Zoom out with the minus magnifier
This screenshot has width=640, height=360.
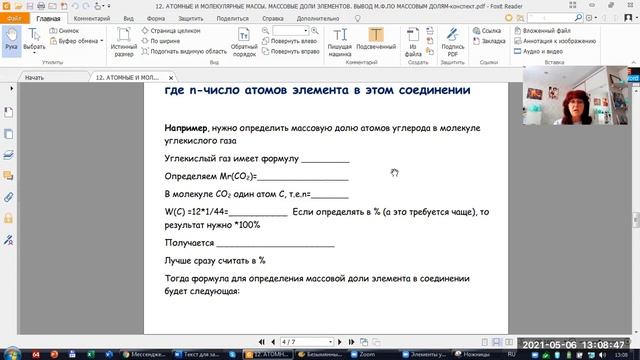[265, 31]
